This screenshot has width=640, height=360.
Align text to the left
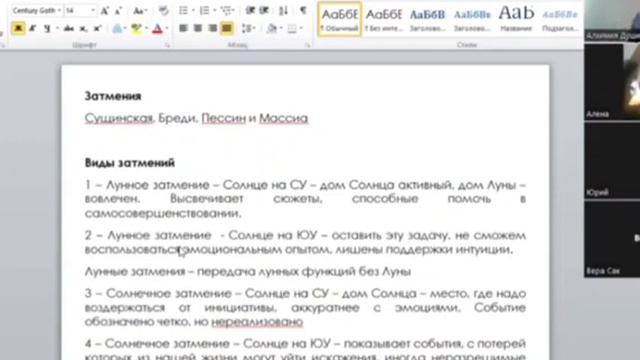coord(183,28)
